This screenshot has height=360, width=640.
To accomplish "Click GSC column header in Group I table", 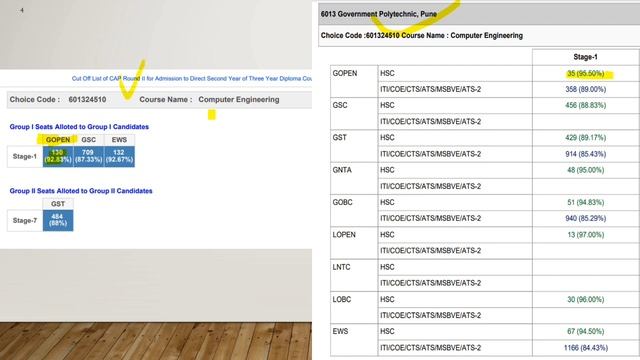I will [x=89, y=140].
